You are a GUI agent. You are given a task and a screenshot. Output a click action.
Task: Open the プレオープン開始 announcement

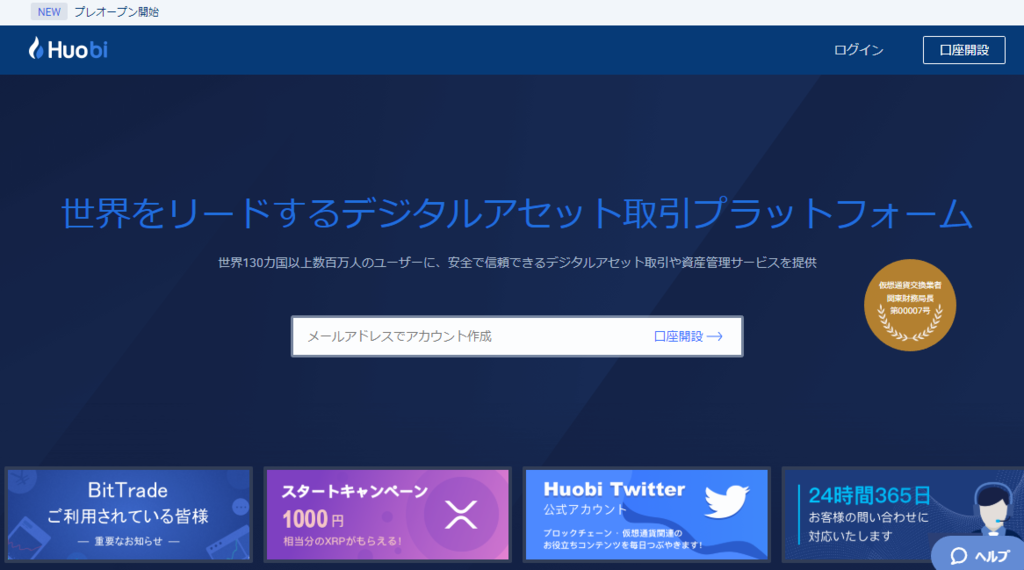point(116,12)
